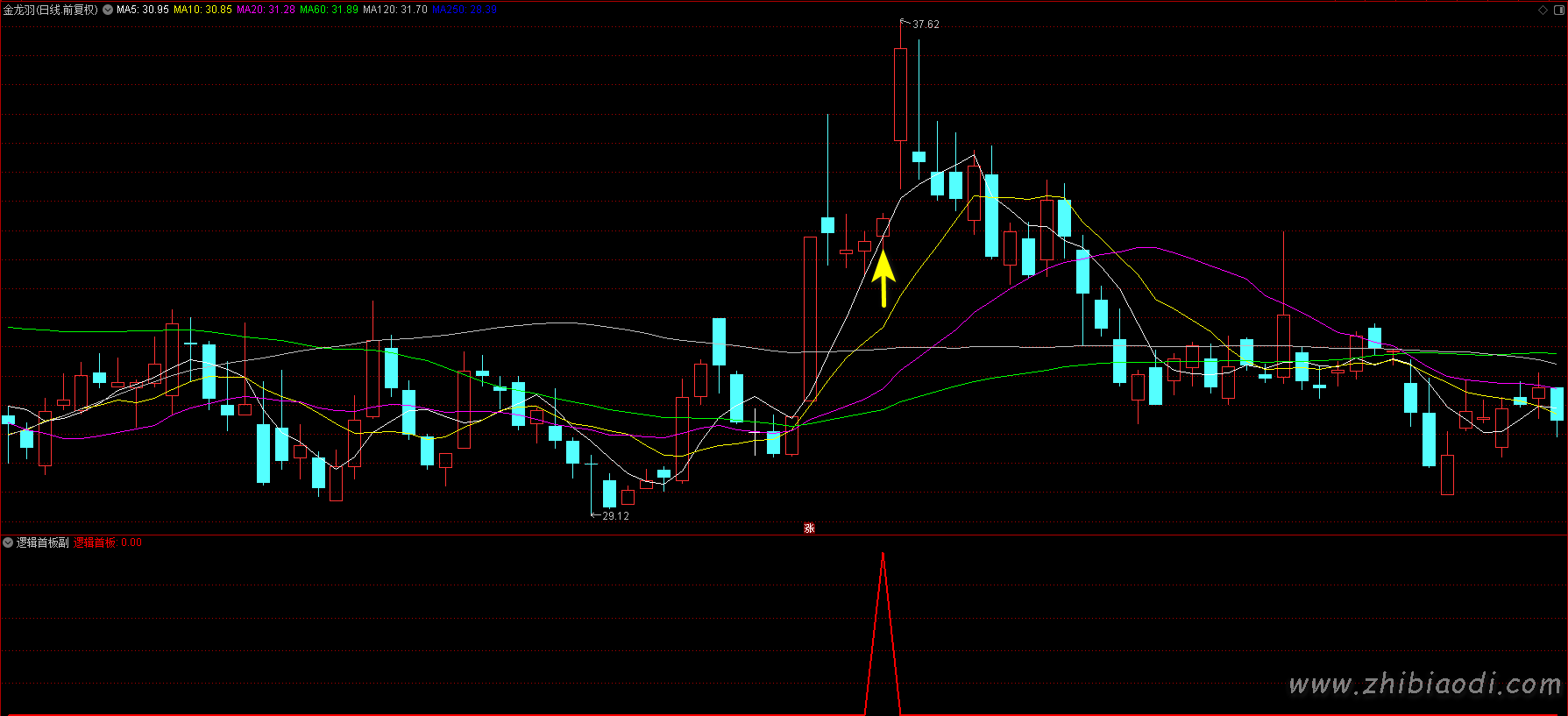This screenshot has height=716, width=1568.
Task: Click the tall red candlestick below 37.62
Action: point(900,94)
